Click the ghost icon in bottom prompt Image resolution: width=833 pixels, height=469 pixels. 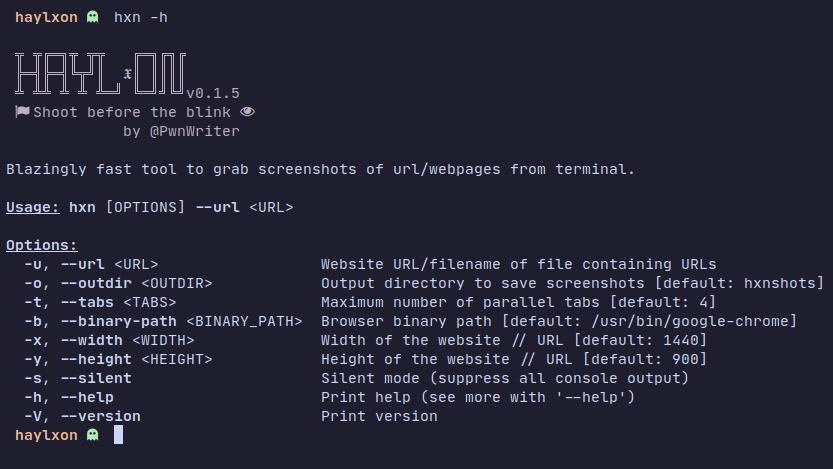click(93, 435)
